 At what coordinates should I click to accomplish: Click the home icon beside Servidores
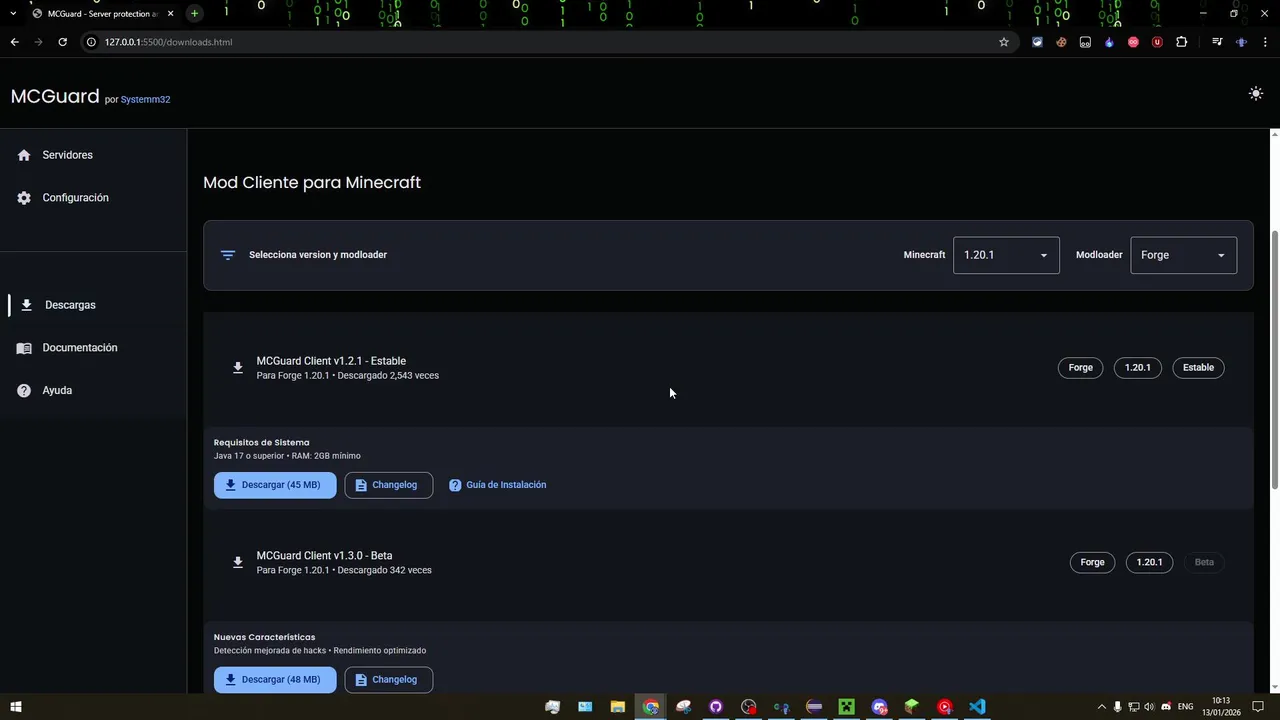tap(24, 155)
